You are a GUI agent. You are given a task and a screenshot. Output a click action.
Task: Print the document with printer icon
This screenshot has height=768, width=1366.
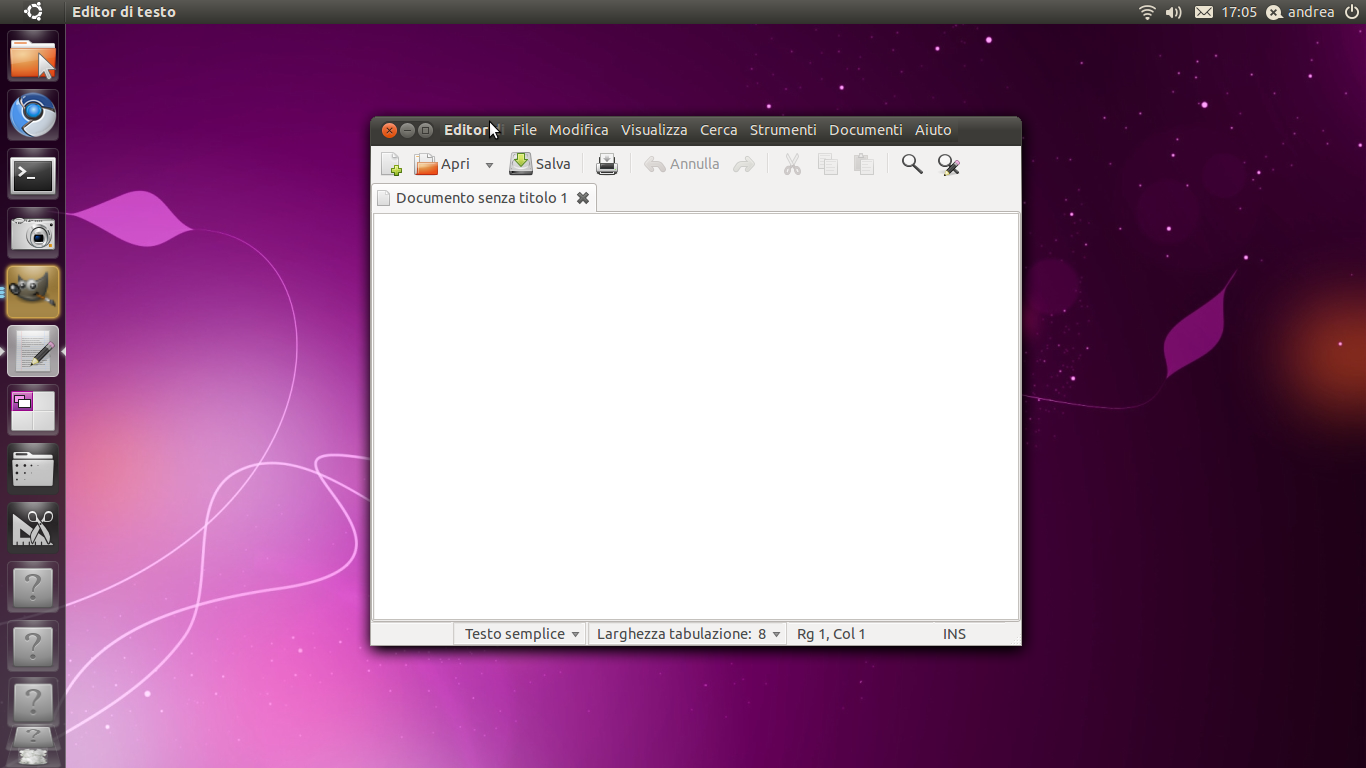coord(607,164)
